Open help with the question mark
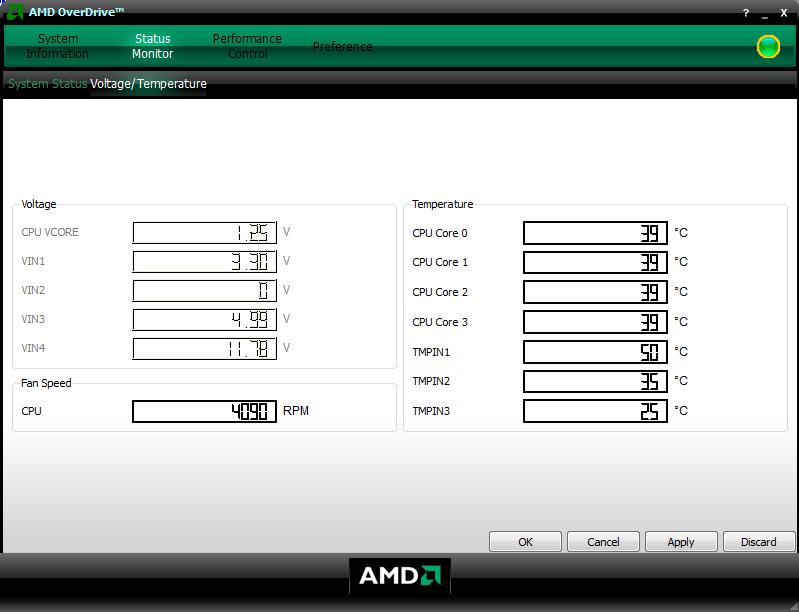The width and height of the screenshot is (799, 612). 745,13
